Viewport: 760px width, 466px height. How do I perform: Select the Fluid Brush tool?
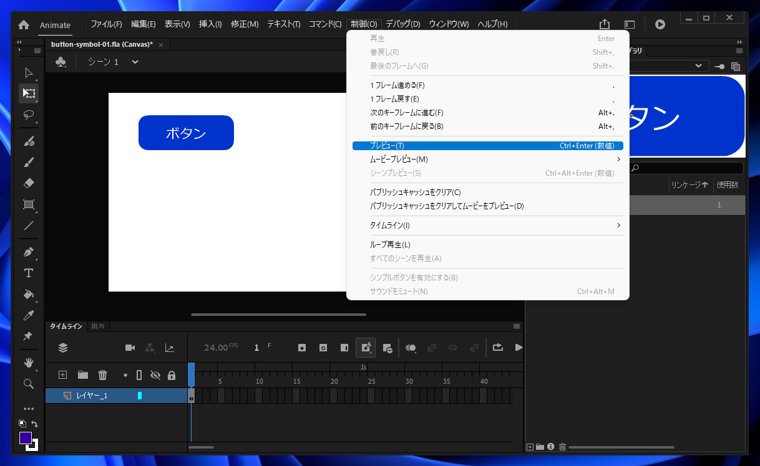click(x=29, y=141)
